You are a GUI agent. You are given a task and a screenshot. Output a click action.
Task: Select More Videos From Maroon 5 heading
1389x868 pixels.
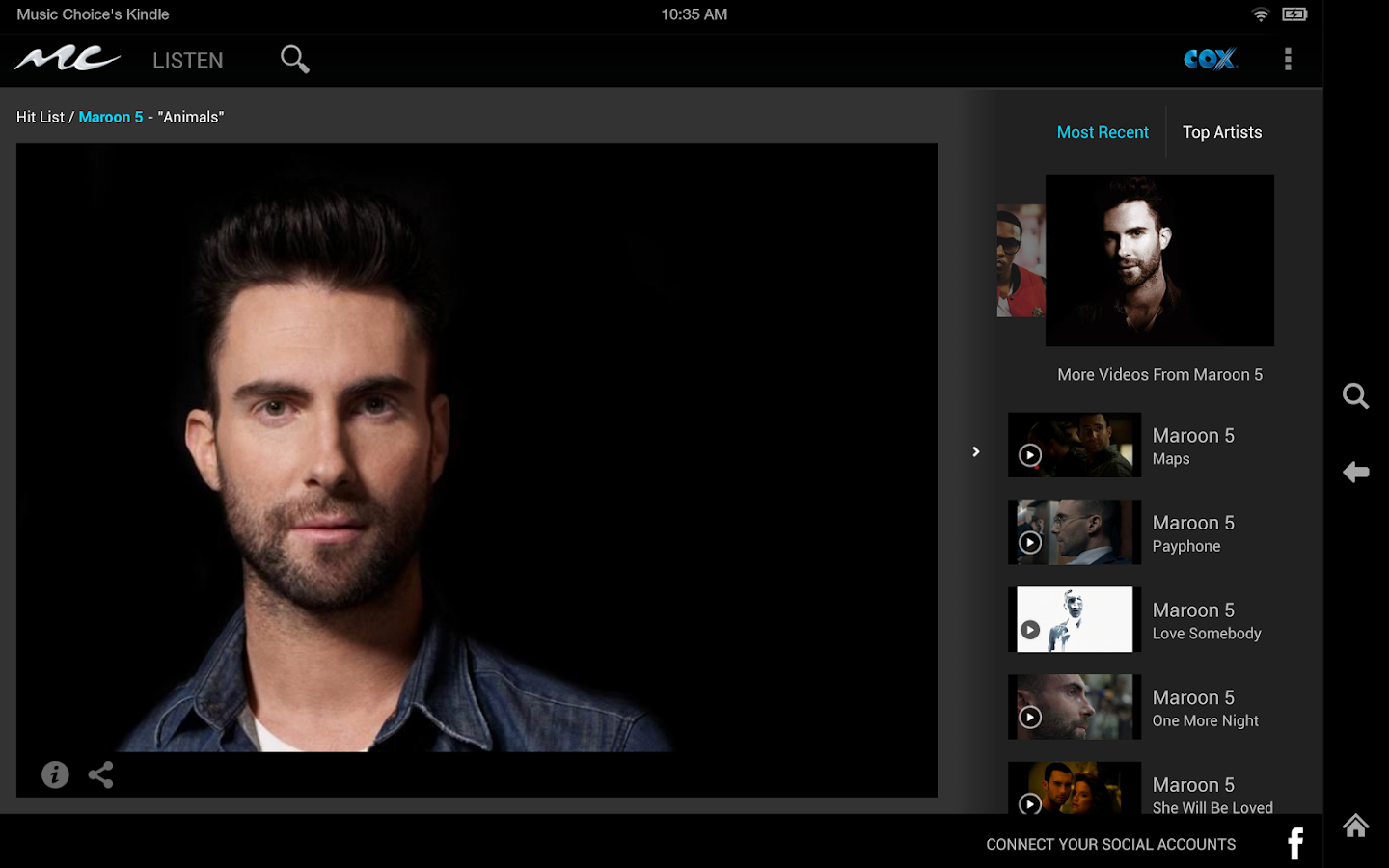click(x=1159, y=375)
